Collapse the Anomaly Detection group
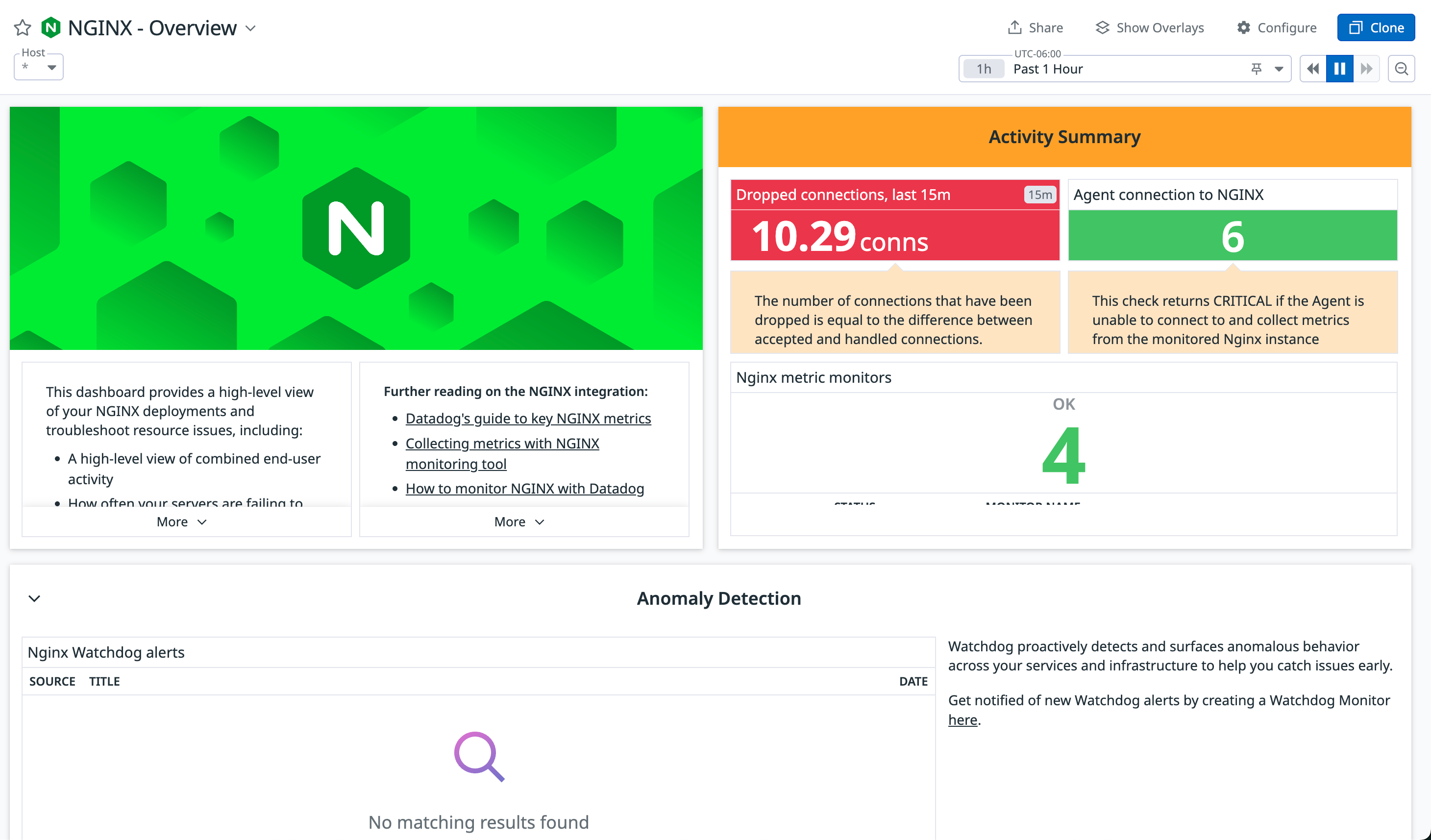 tap(35, 598)
